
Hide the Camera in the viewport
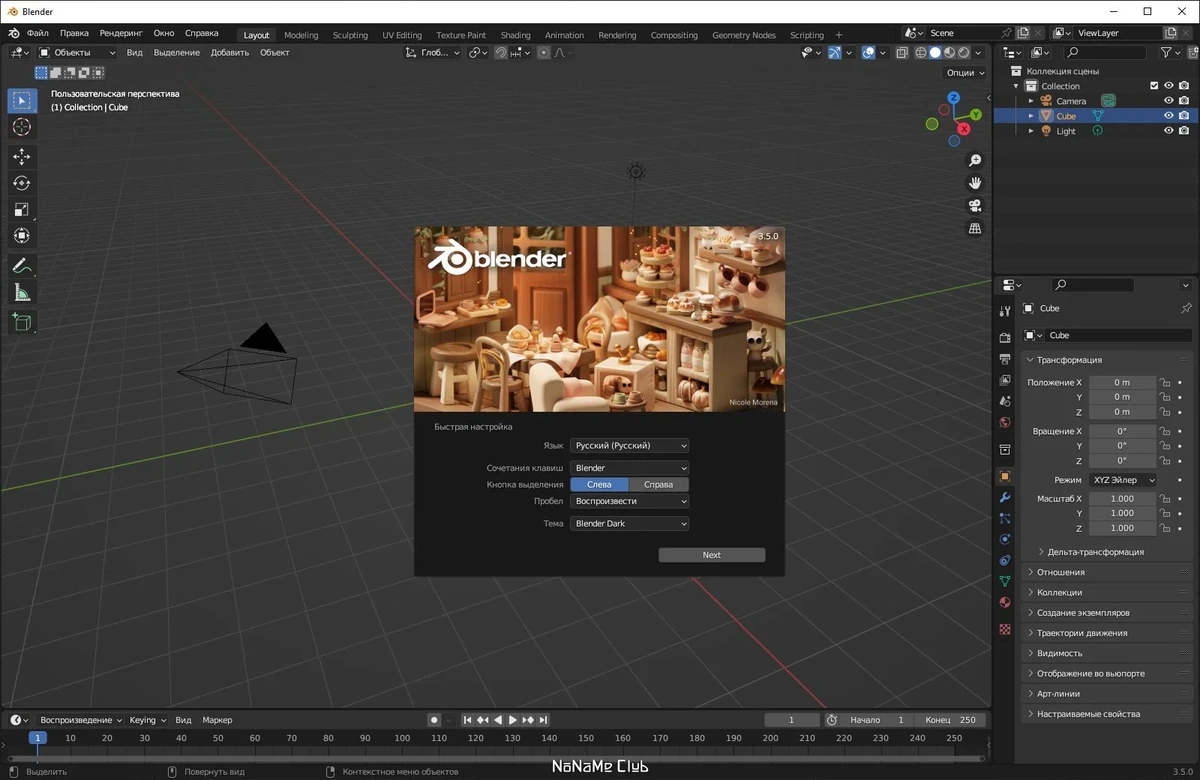[1168, 101]
